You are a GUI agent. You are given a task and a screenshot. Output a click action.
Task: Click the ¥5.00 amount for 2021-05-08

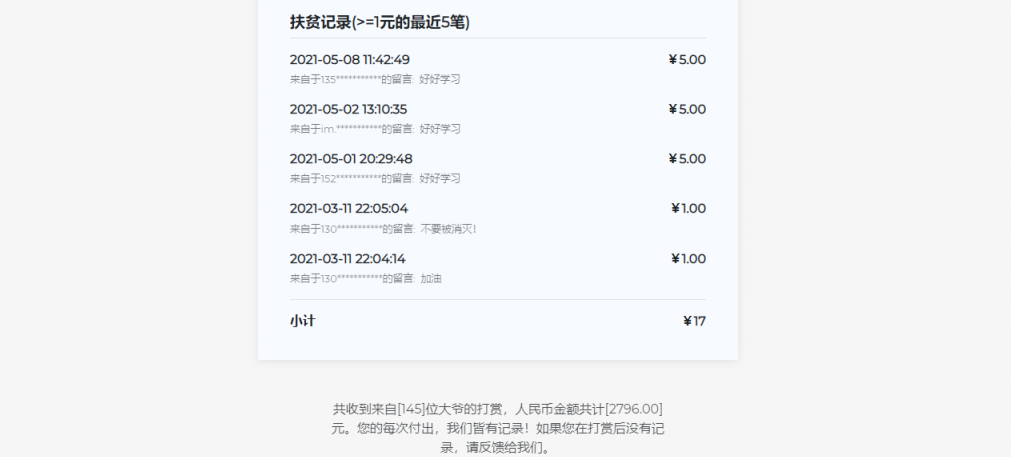click(687, 60)
